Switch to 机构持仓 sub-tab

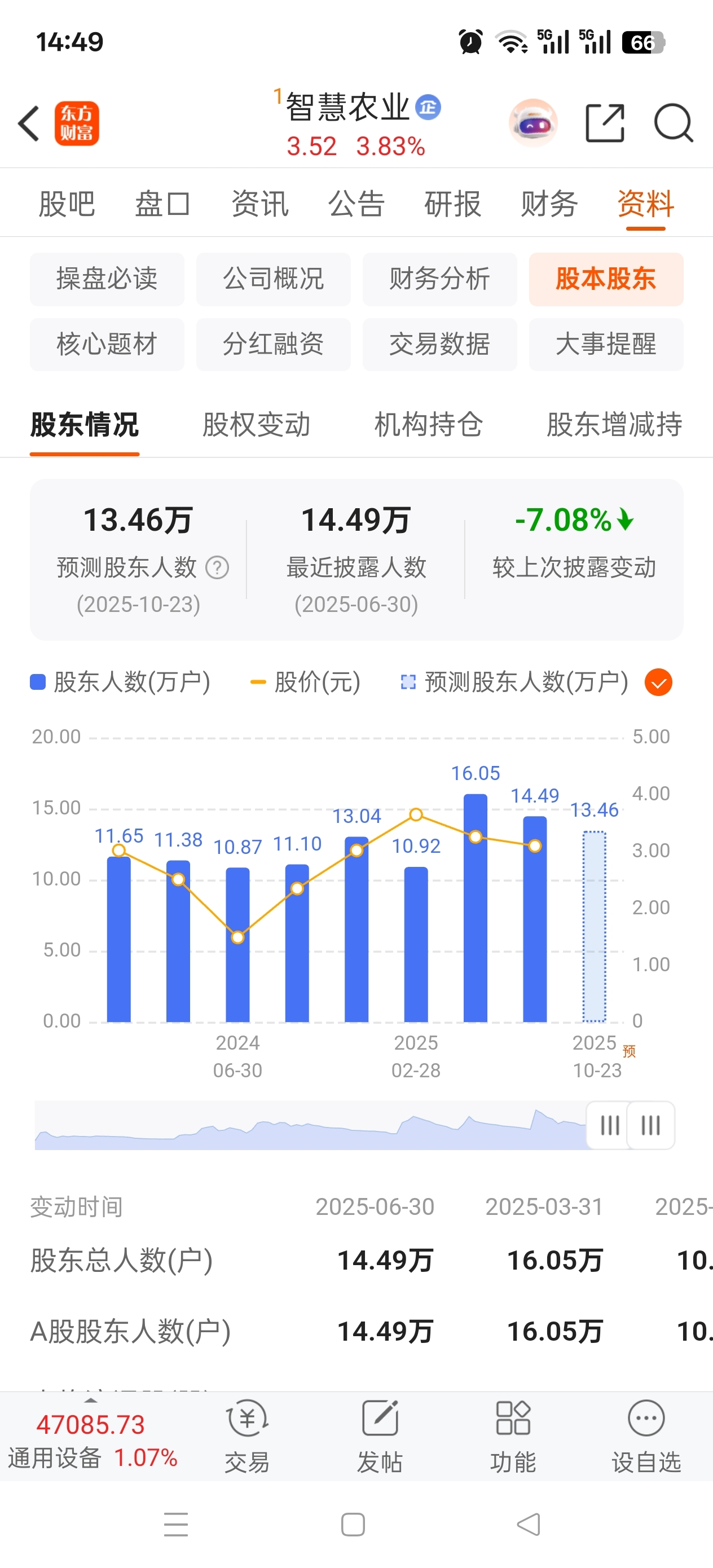(x=429, y=424)
